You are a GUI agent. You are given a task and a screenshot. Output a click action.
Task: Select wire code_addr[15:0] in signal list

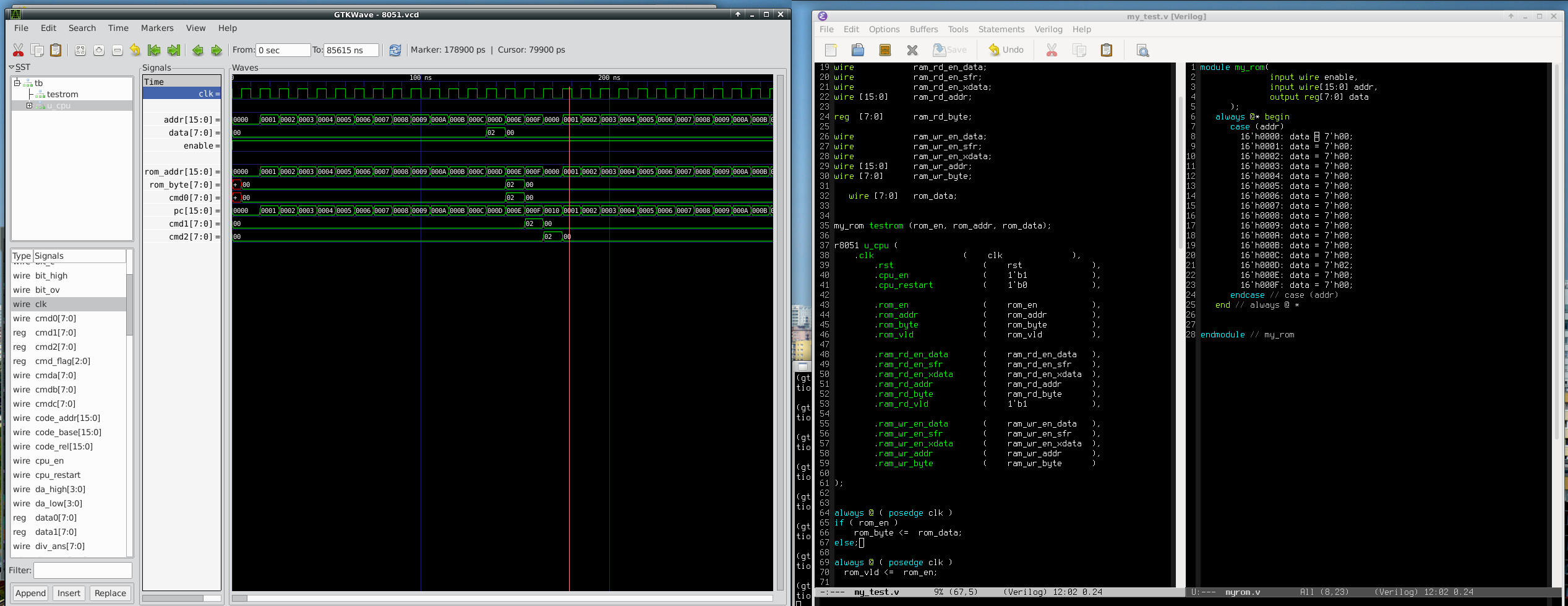tap(68, 418)
